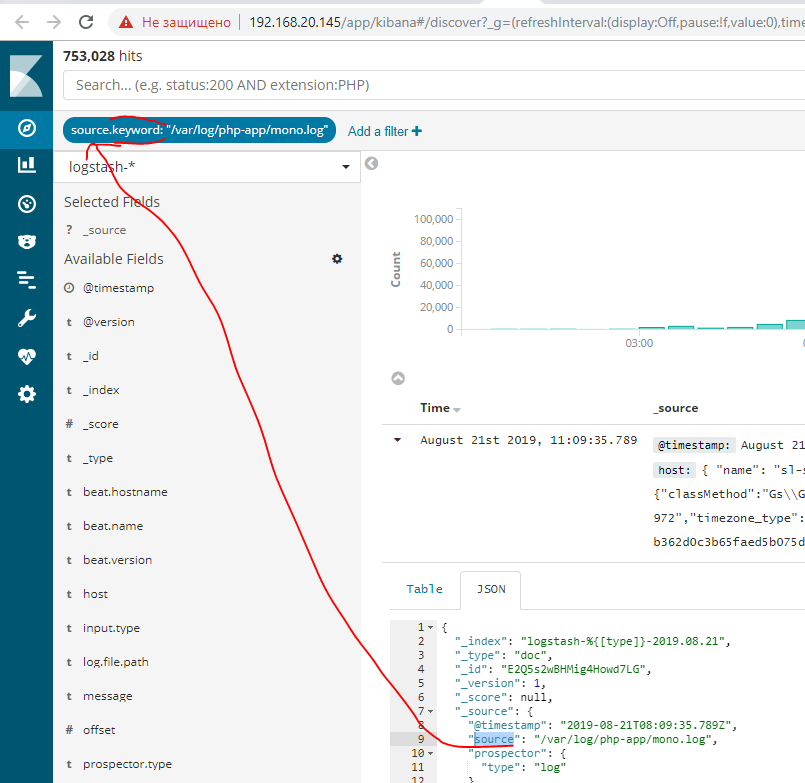The width and height of the screenshot is (805, 783).
Task: Switch to the Table tab
Action: point(424,589)
